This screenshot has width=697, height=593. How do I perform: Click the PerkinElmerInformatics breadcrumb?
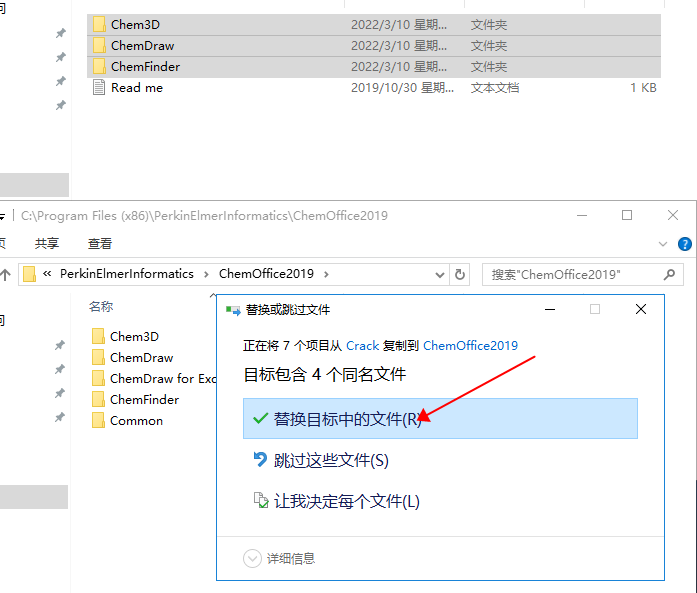click(127, 274)
